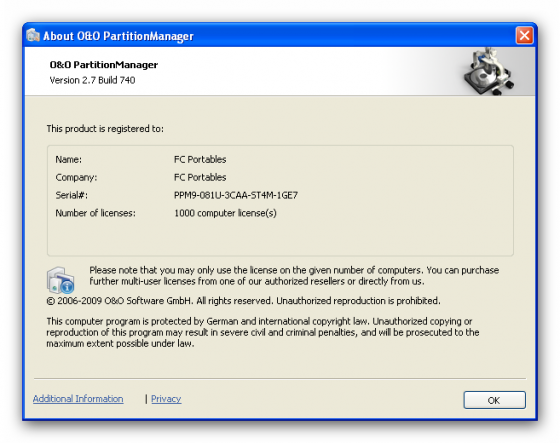560x443 pixels.
Task: Click the Serial# label
Action: pos(71,195)
